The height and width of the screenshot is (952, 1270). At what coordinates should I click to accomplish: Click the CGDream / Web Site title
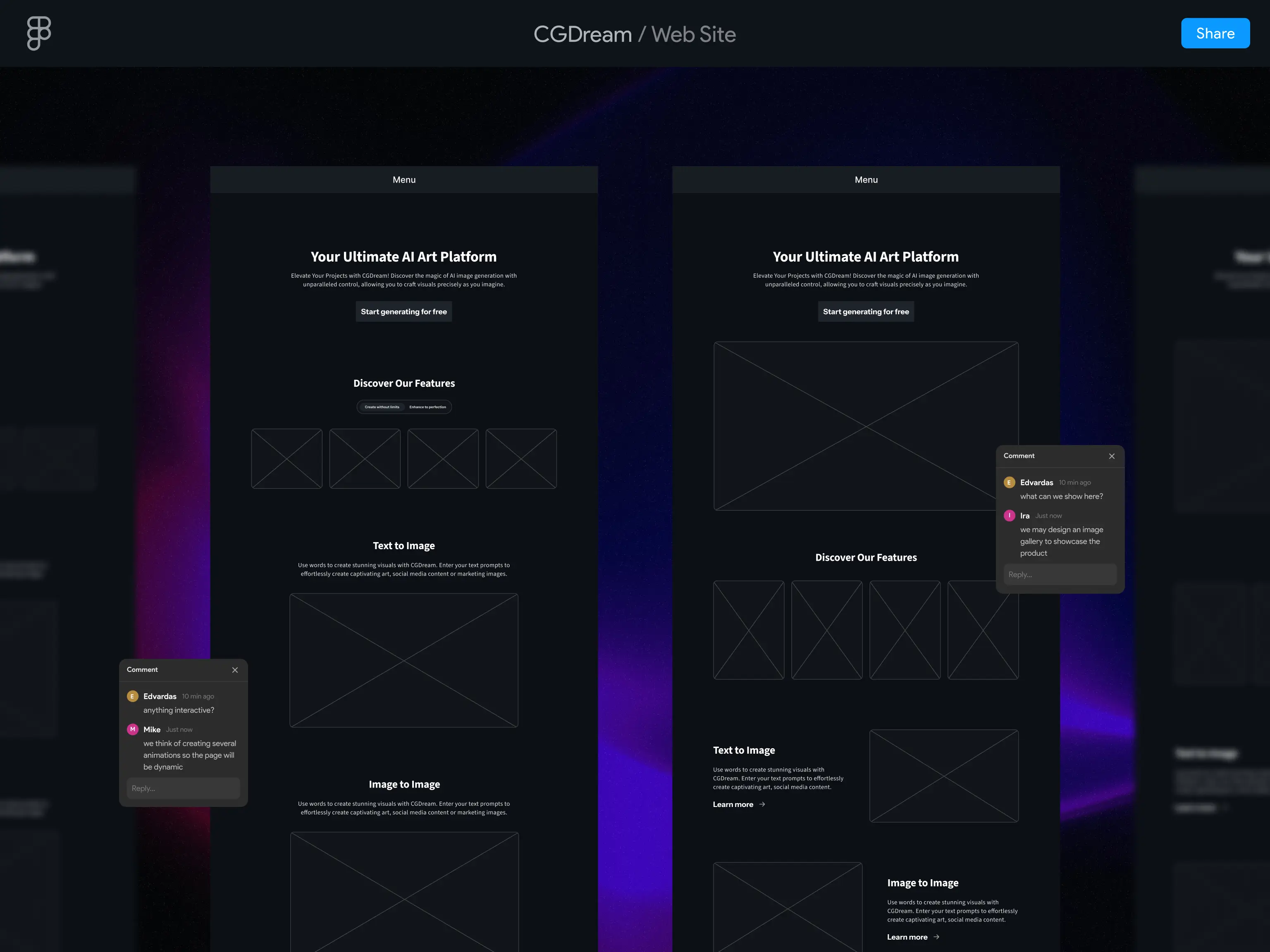point(635,34)
